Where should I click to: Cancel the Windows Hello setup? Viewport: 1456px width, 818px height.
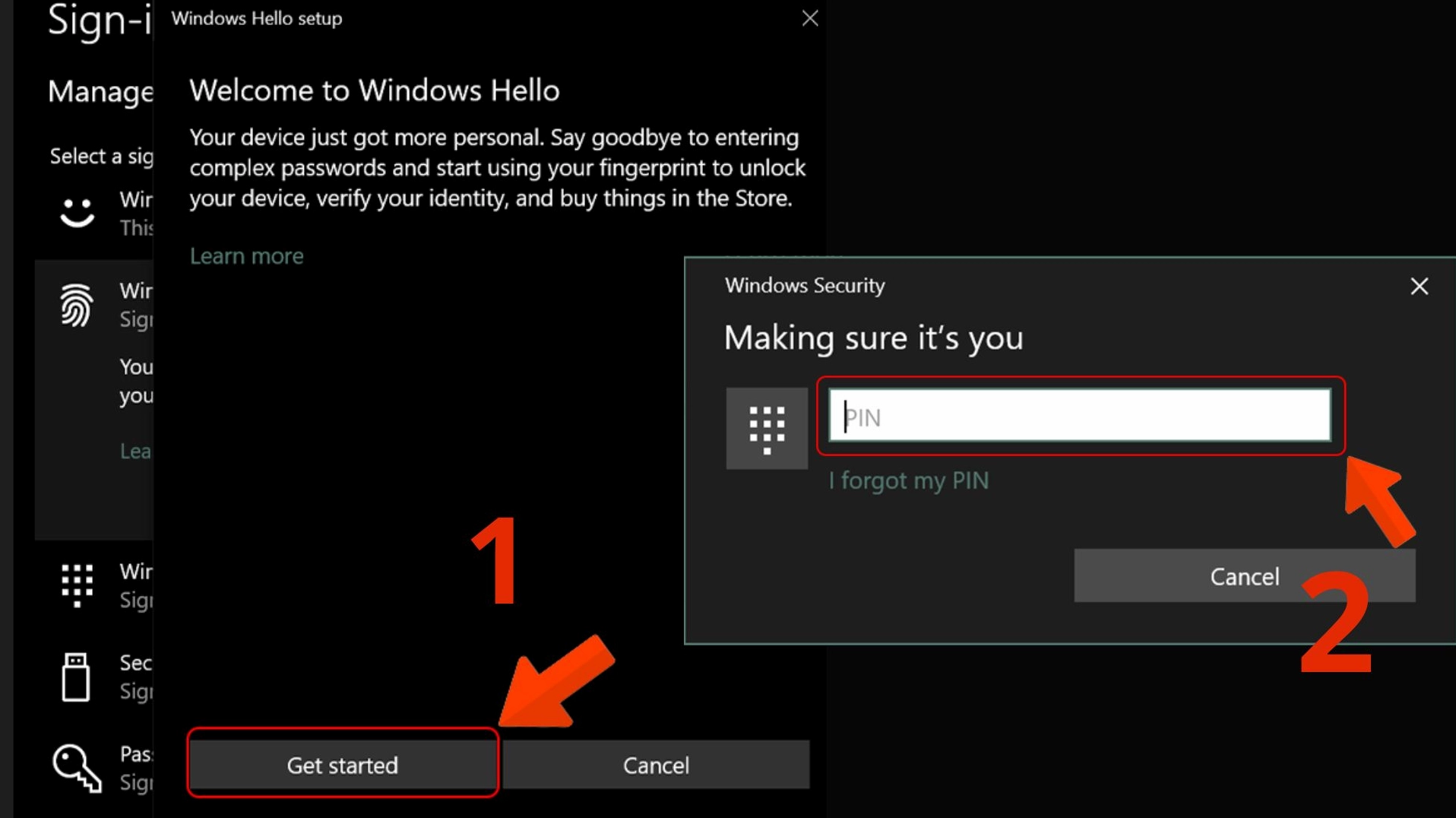pyautogui.click(x=656, y=765)
